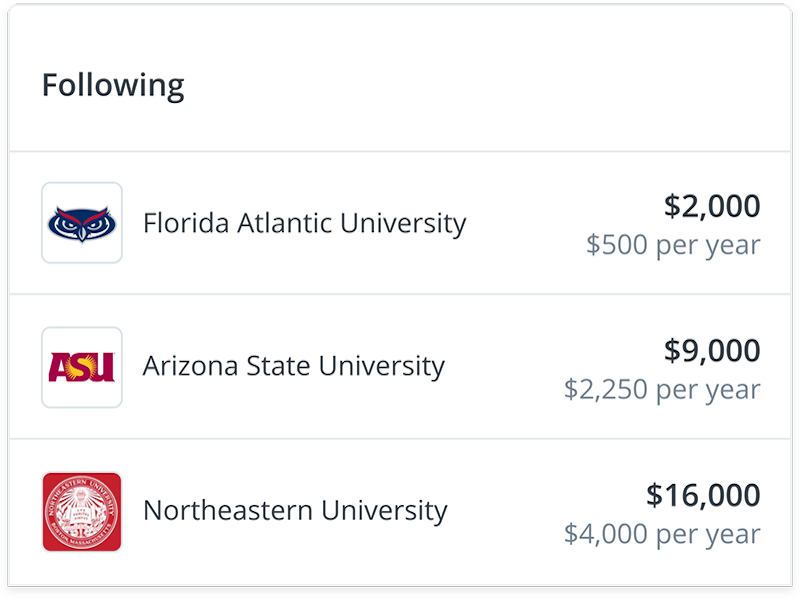The image size is (800, 598).
Task: Click the $500 per year amount
Action: tap(674, 243)
